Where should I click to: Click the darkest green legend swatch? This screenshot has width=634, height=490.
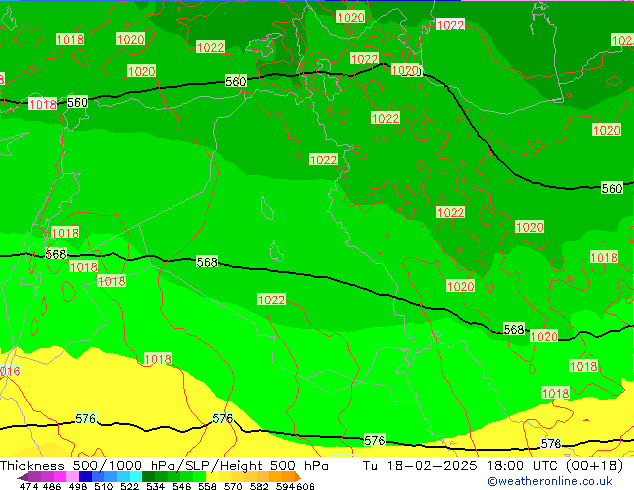(x=148, y=476)
